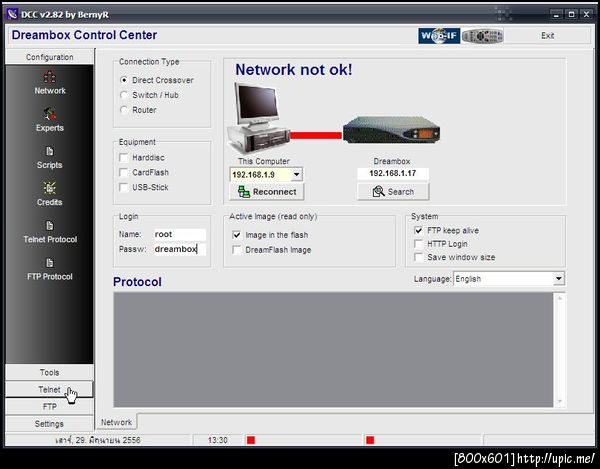Click the 13:30 time in status bar

click(218, 440)
